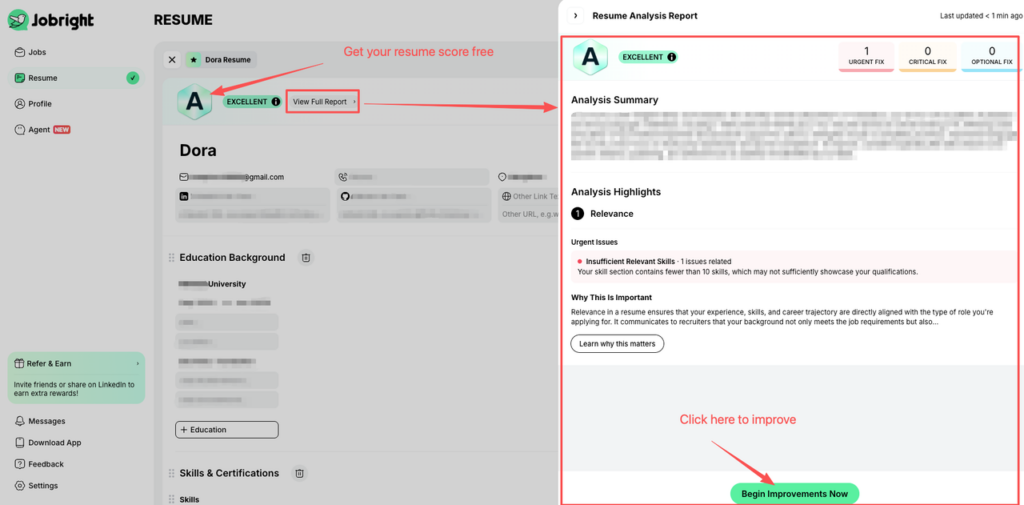Select the Dora Resume tab chip
The height and width of the screenshot is (505, 1024).
221,60
